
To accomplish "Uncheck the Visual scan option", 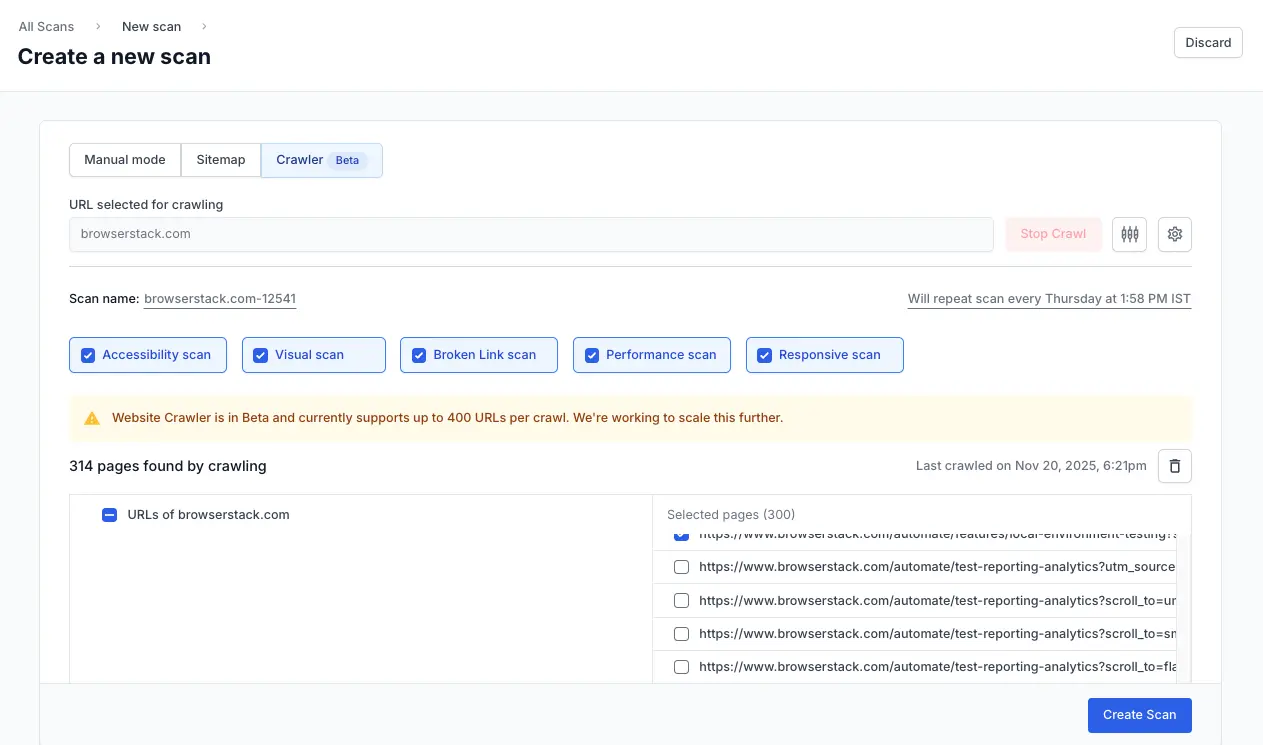I will pos(260,354).
